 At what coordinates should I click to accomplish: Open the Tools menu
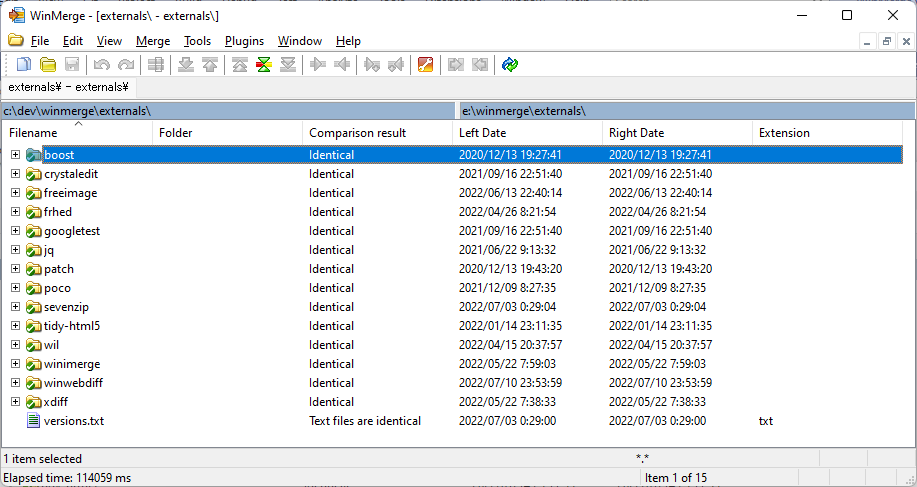tap(198, 41)
